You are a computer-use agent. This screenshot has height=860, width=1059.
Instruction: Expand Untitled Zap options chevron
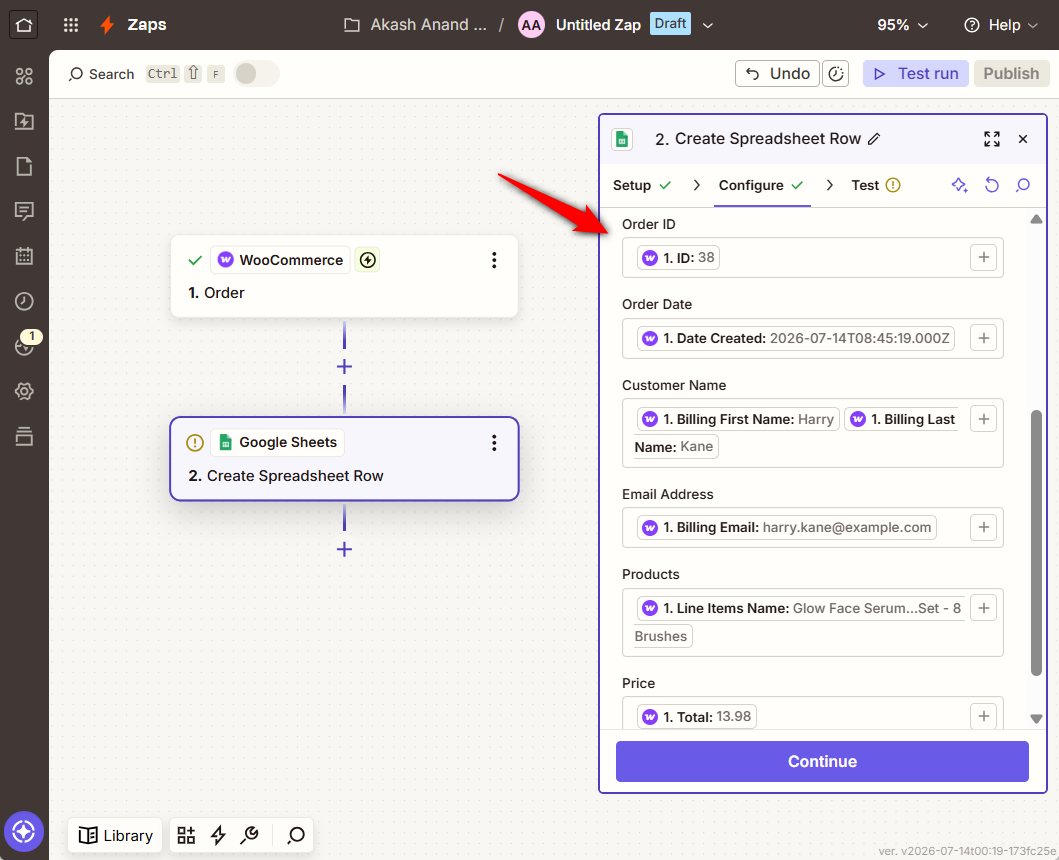(708, 25)
